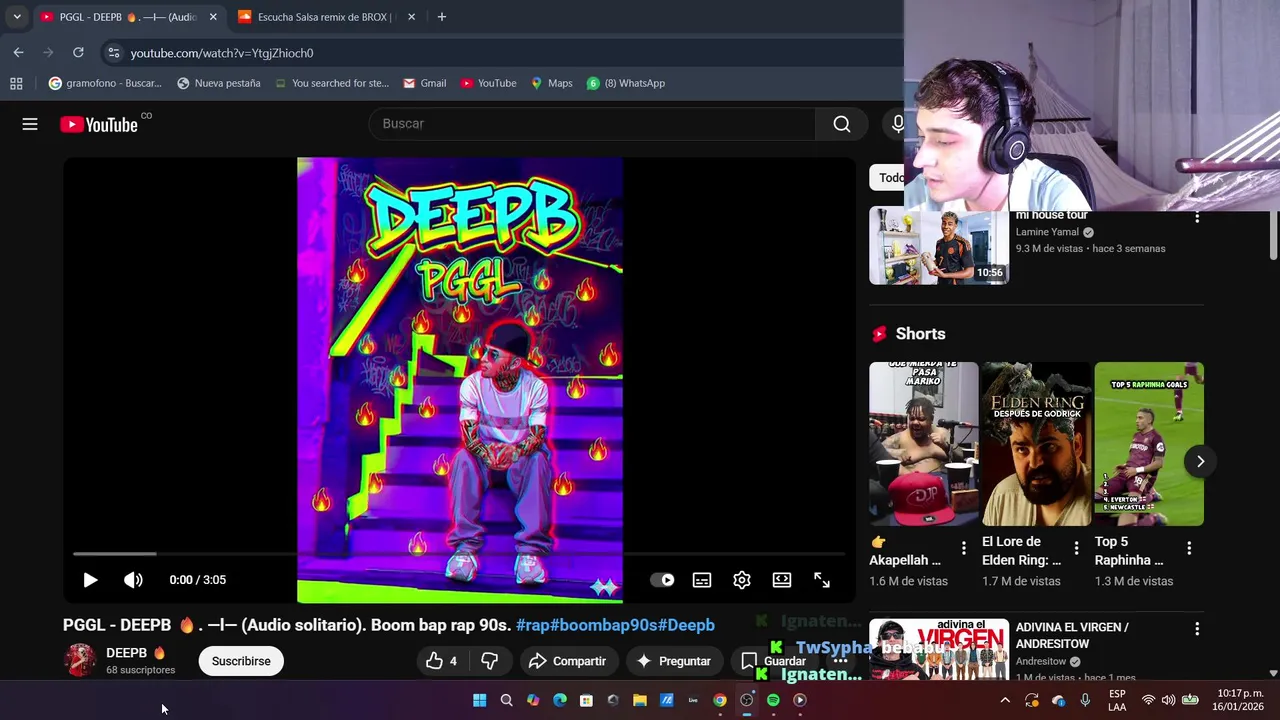
Task: Save video with Guardar button
Action: [x=773, y=661]
